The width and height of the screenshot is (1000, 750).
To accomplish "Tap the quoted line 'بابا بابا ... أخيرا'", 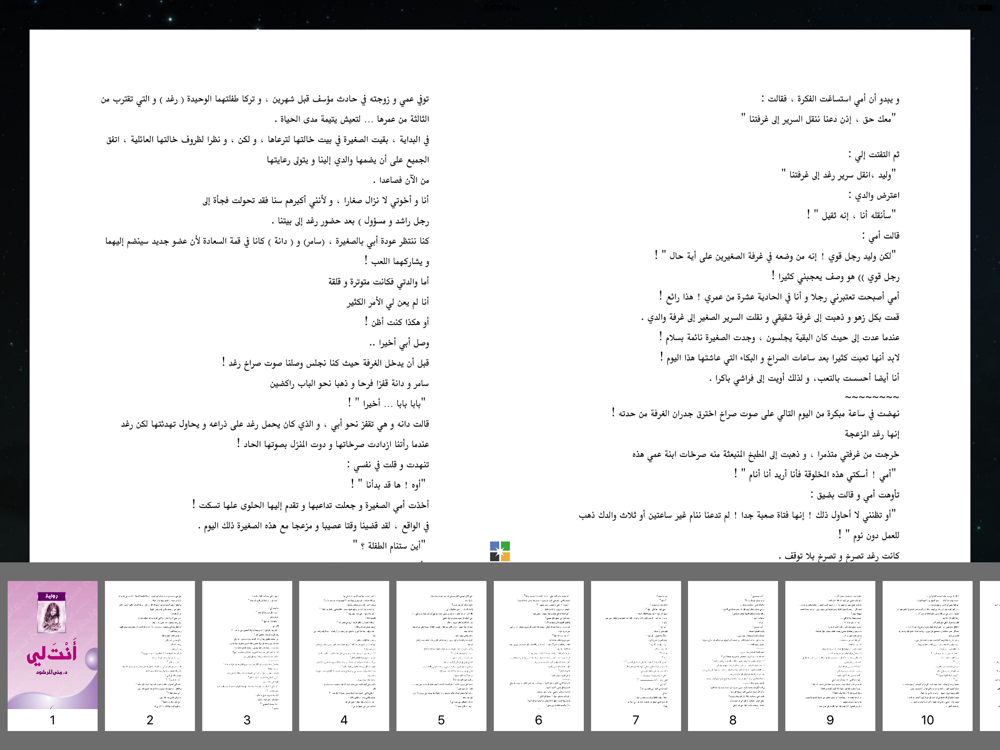I will pyautogui.click(x=386, y=403).
